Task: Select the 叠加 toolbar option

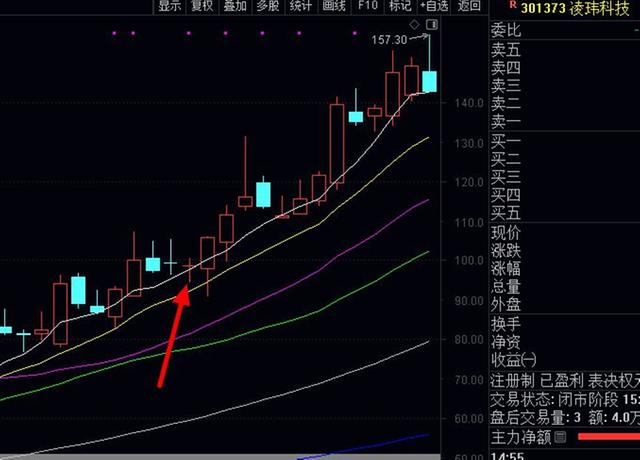Action: pos(235,6)
